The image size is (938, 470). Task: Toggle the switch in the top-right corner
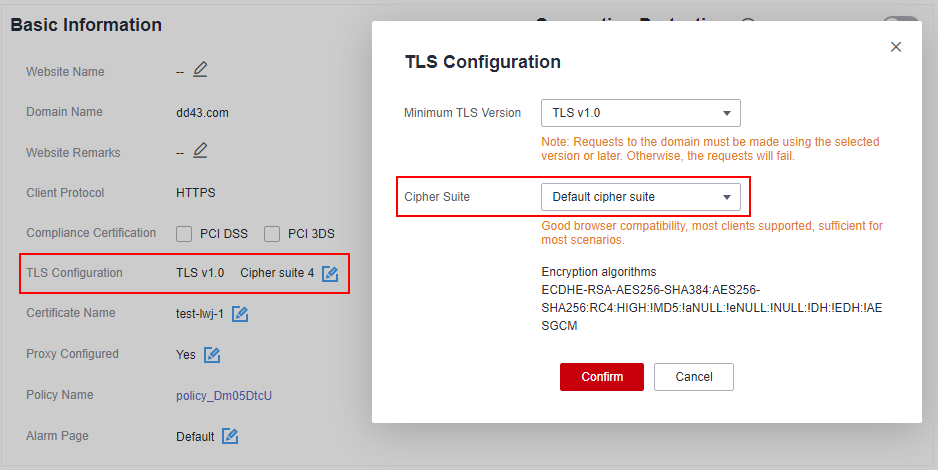[900, 22]
